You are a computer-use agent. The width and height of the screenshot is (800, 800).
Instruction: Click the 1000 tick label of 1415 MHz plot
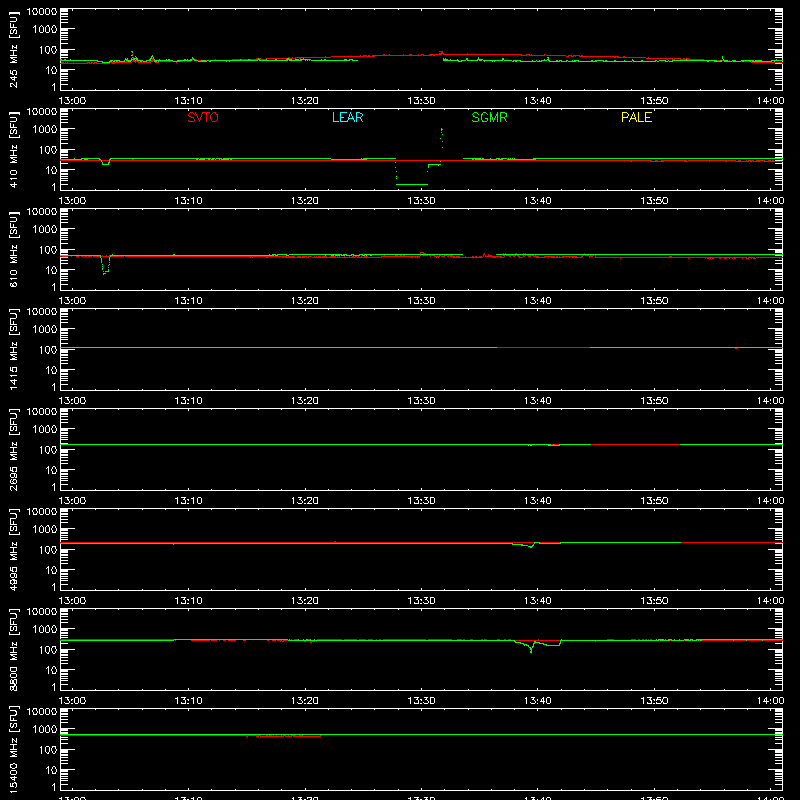click(x=45, y=330)
